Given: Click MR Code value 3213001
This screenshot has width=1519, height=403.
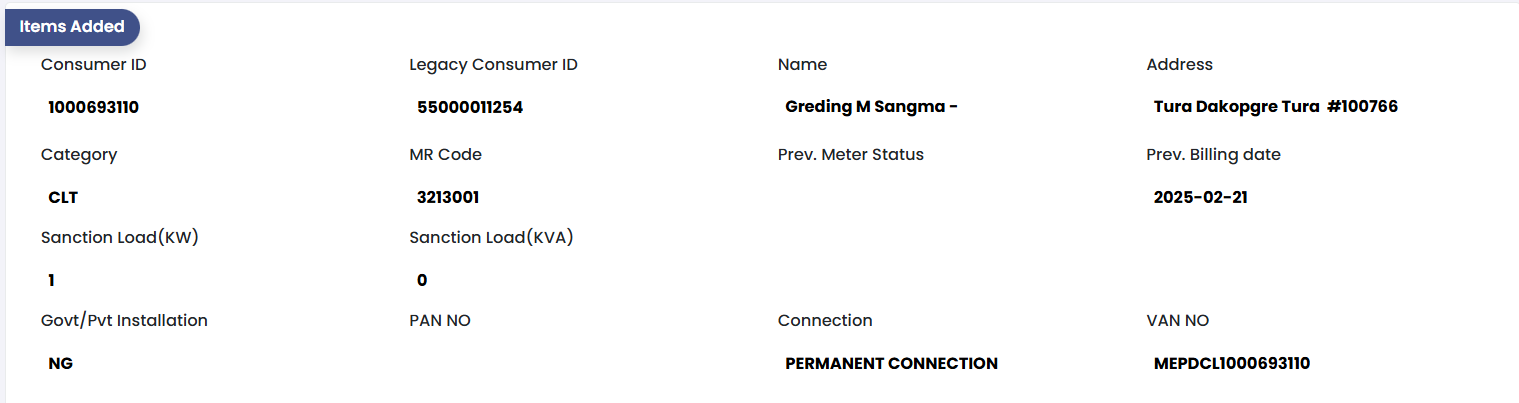Looking at the screenshot, I should [448, 197].
